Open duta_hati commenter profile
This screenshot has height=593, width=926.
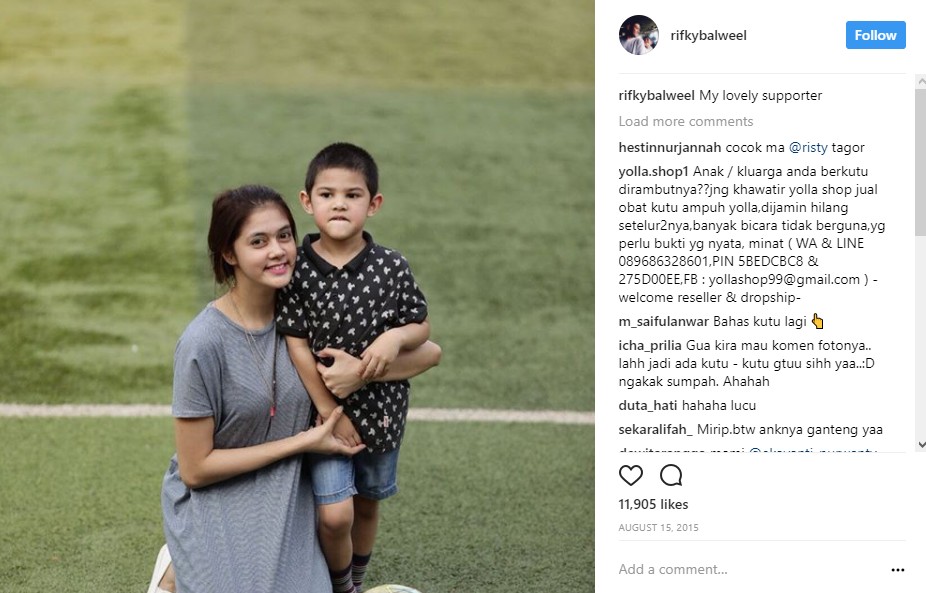[647, 406]
